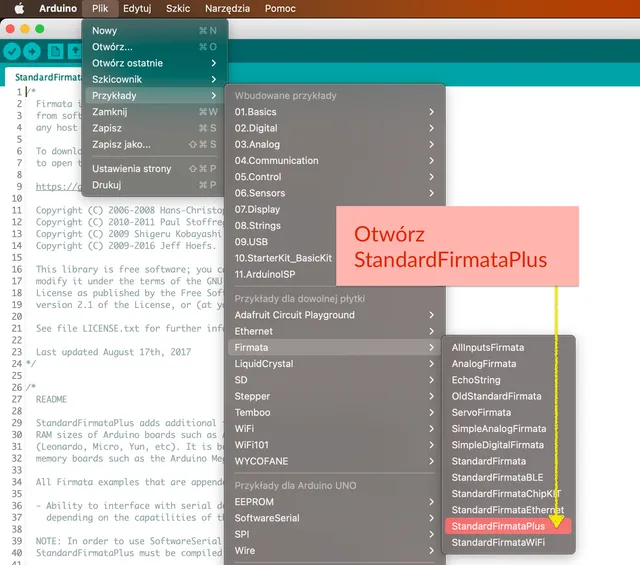Choose Otwórz... from the Plik menu
The width and height of the screenshot is (640, 565).
pos(154,47)
